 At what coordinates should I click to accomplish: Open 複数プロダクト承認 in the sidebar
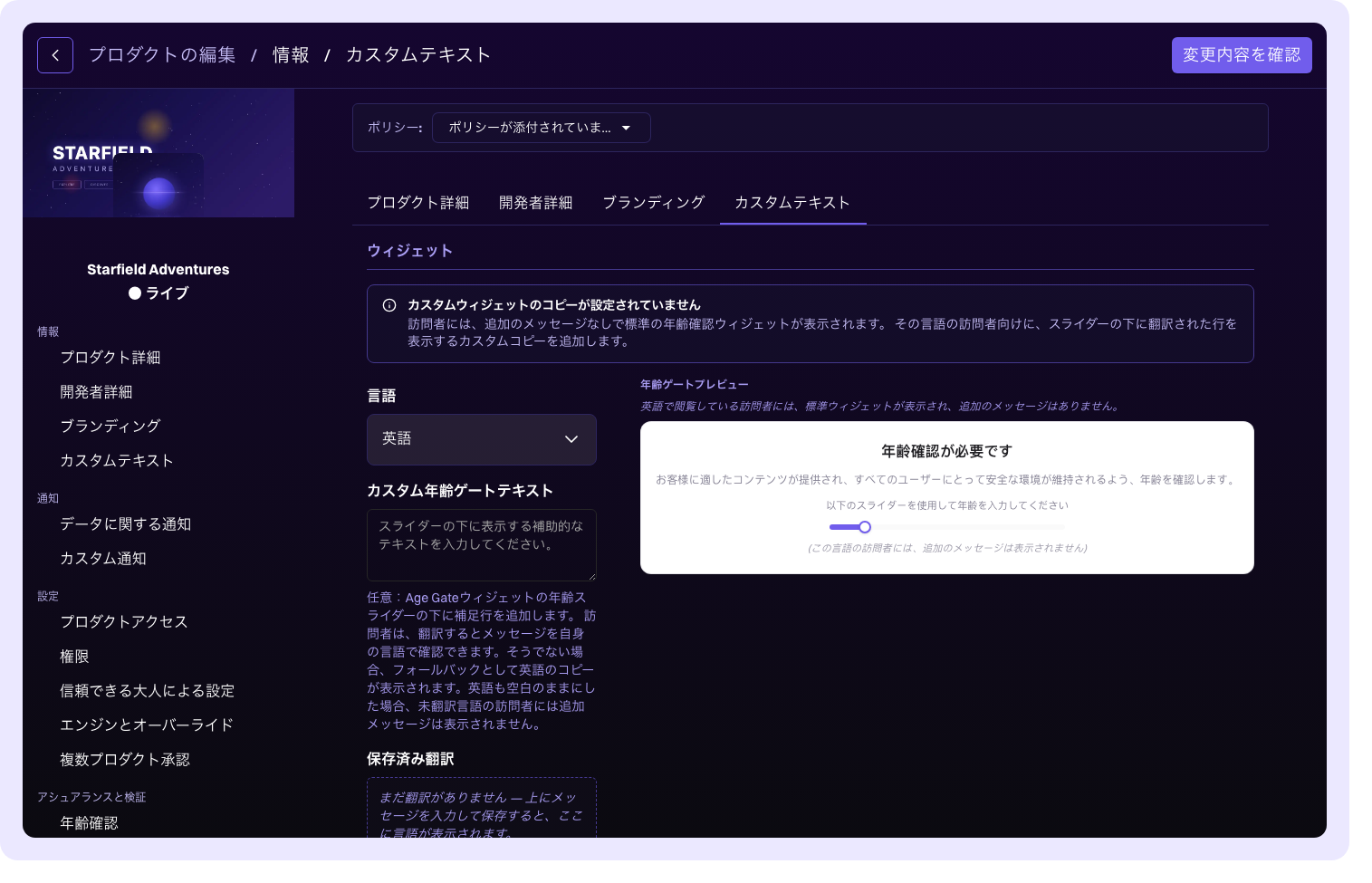[x=125, y=760]
